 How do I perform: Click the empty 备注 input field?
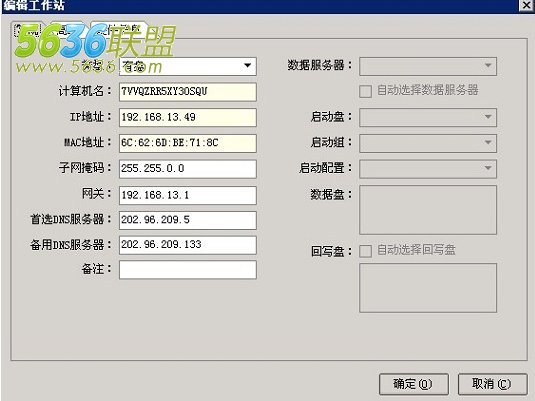(188, 270)
